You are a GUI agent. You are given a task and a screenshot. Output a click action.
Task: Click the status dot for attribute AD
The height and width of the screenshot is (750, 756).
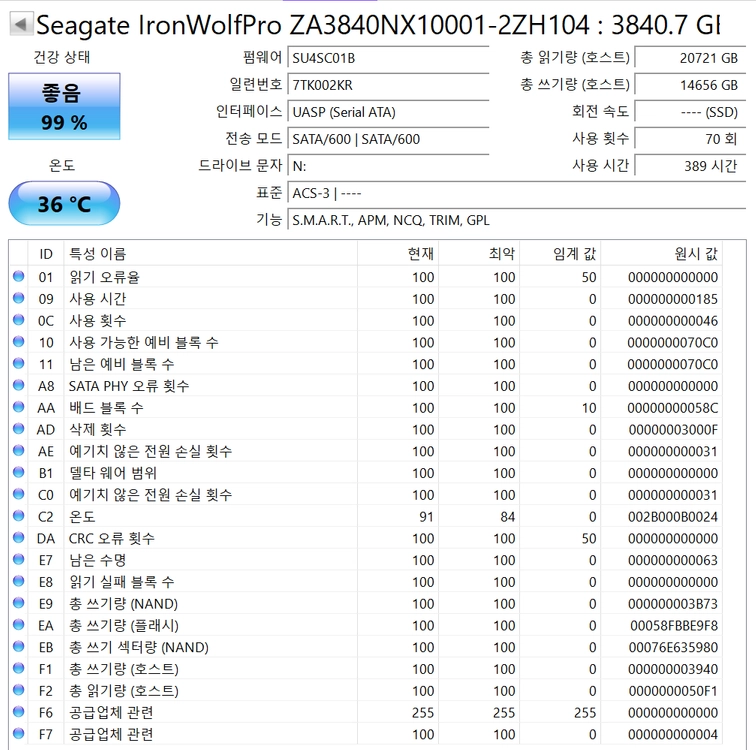pyautogui.click(x=19, y=429)
